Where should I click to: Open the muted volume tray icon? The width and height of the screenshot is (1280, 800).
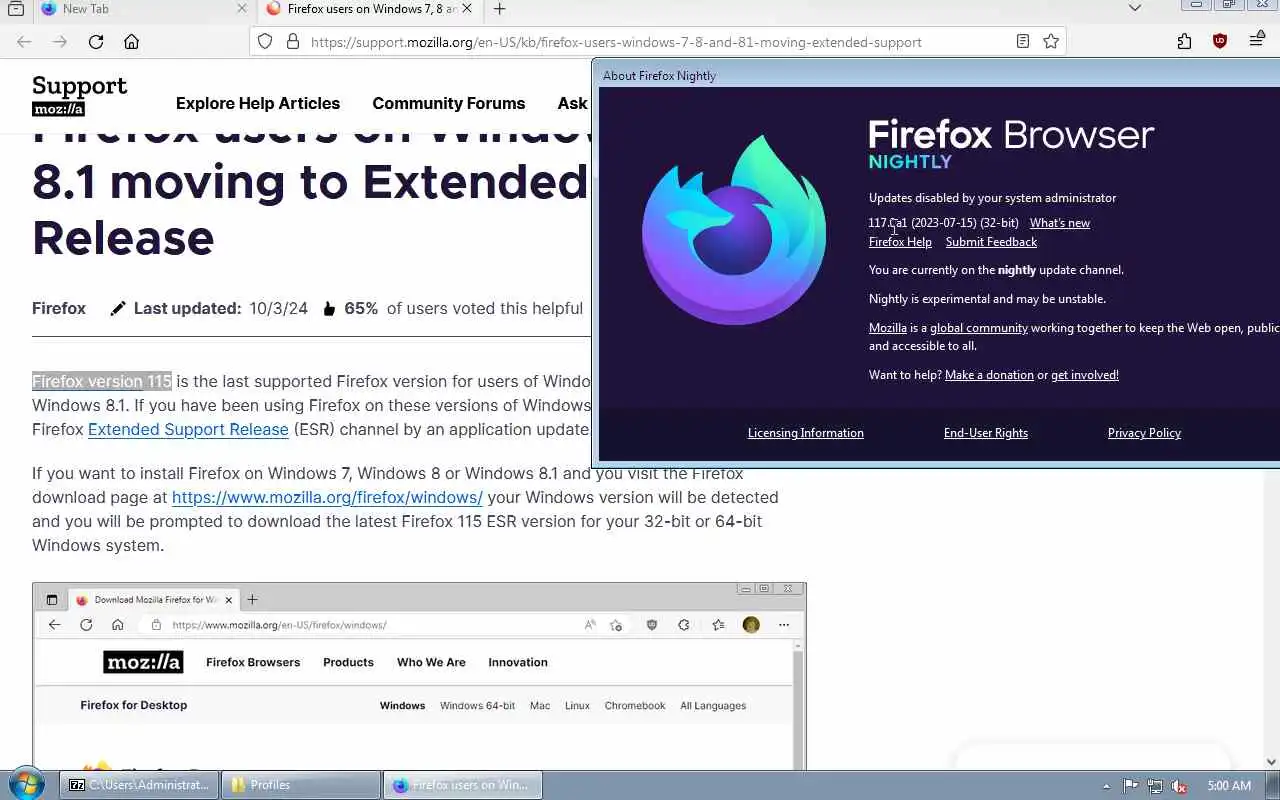1180,786
